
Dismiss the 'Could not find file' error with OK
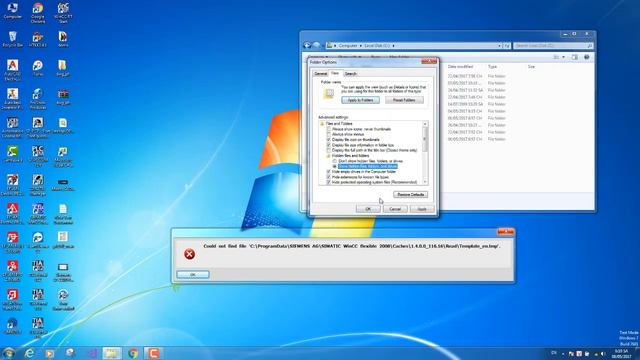[193, 275]
